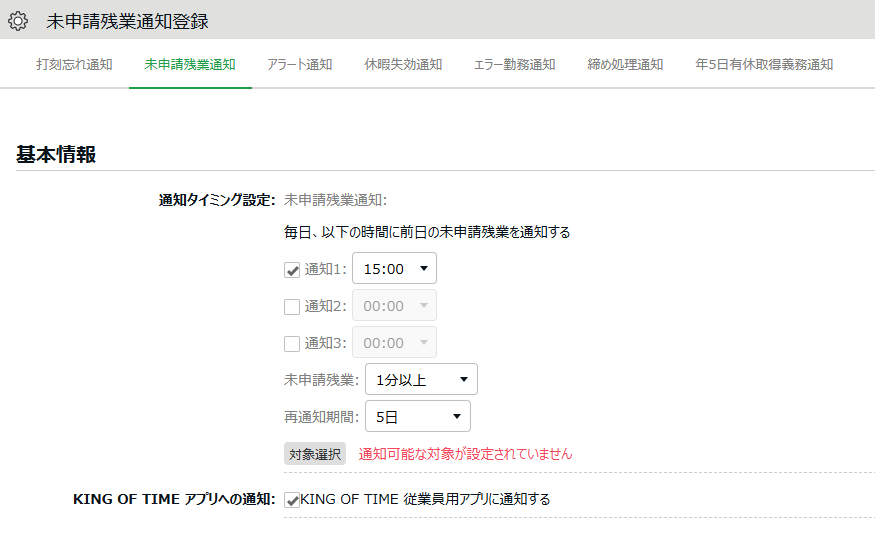Image resolution: width=875 pixels, height=535 pixels.
Task: Switch to the 締め処理通知 tab
Action: point(625,65)
